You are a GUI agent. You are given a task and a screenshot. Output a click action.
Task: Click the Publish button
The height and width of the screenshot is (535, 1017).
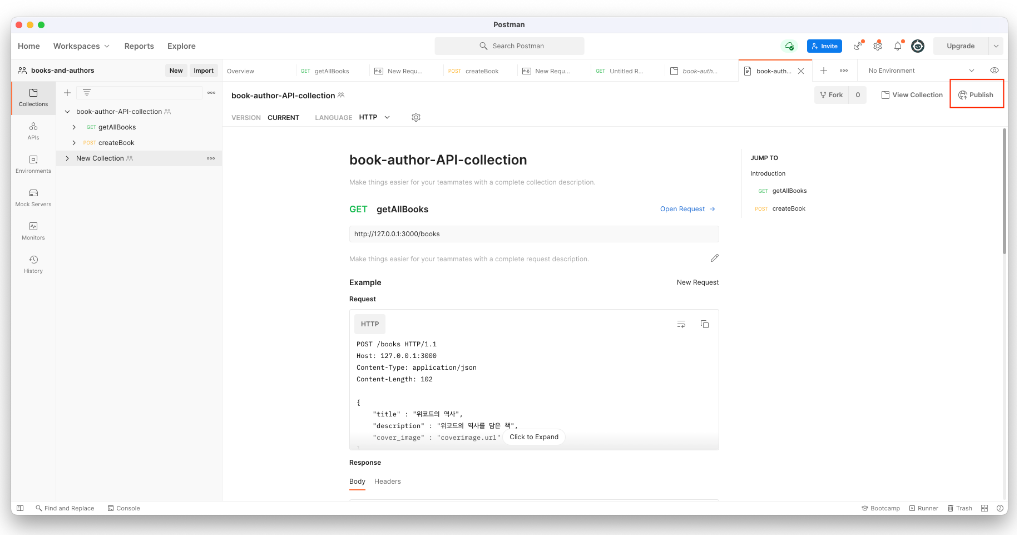click(976, 95)
